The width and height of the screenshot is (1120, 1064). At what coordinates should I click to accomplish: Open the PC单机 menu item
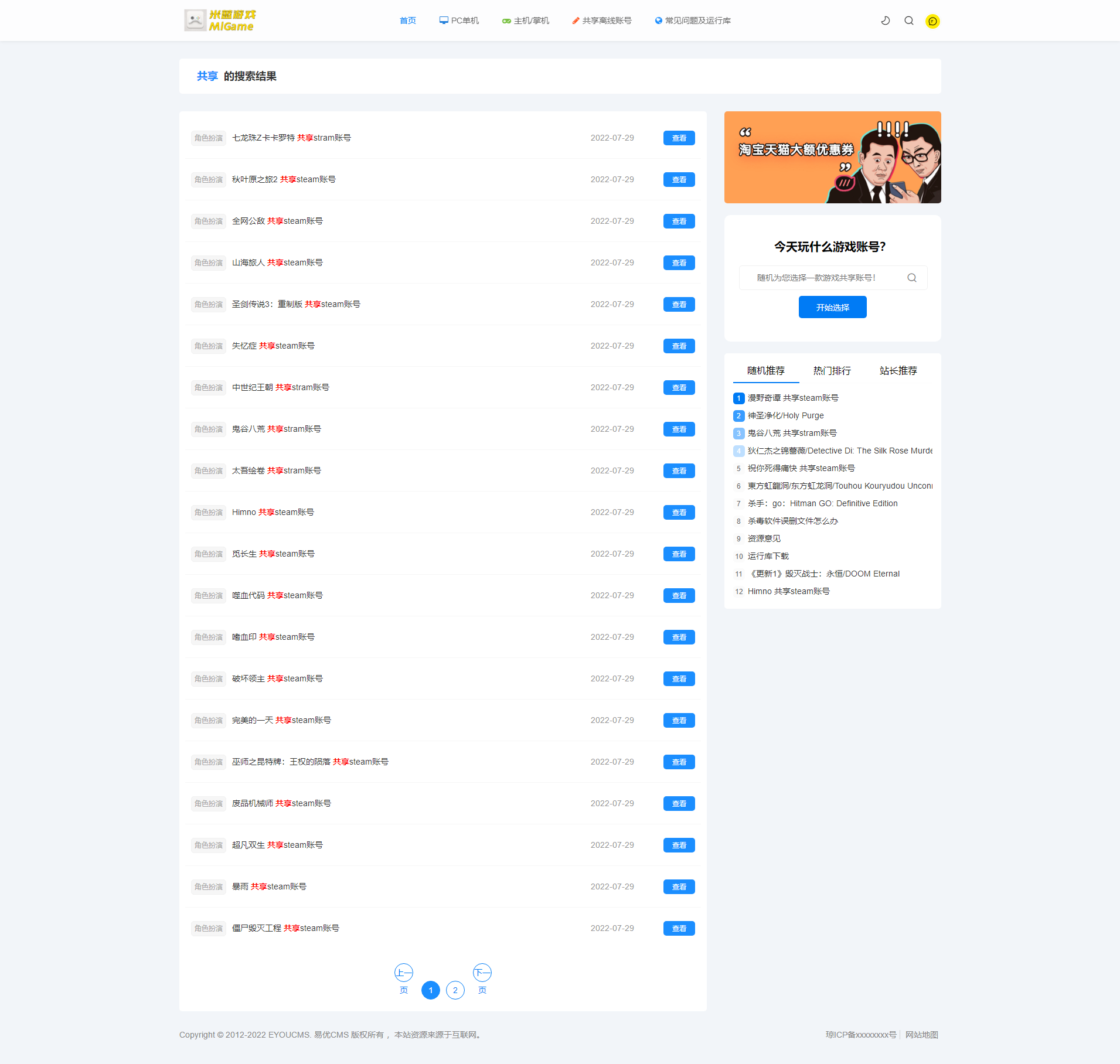[459, 21]
